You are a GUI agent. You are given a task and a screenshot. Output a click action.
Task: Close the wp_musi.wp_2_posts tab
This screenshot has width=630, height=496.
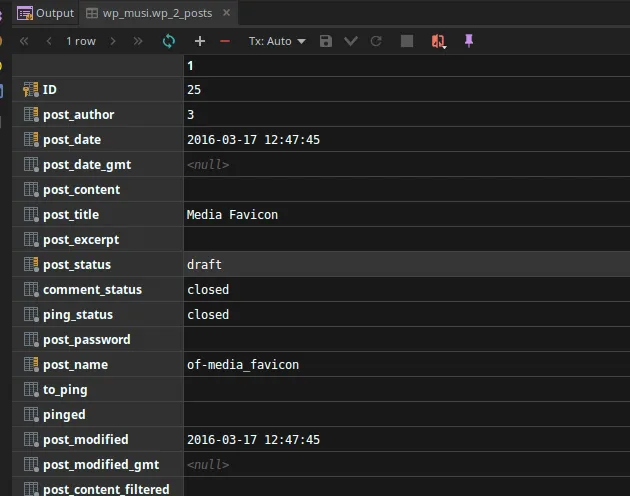pyautogui.click(x=226, y=13)
